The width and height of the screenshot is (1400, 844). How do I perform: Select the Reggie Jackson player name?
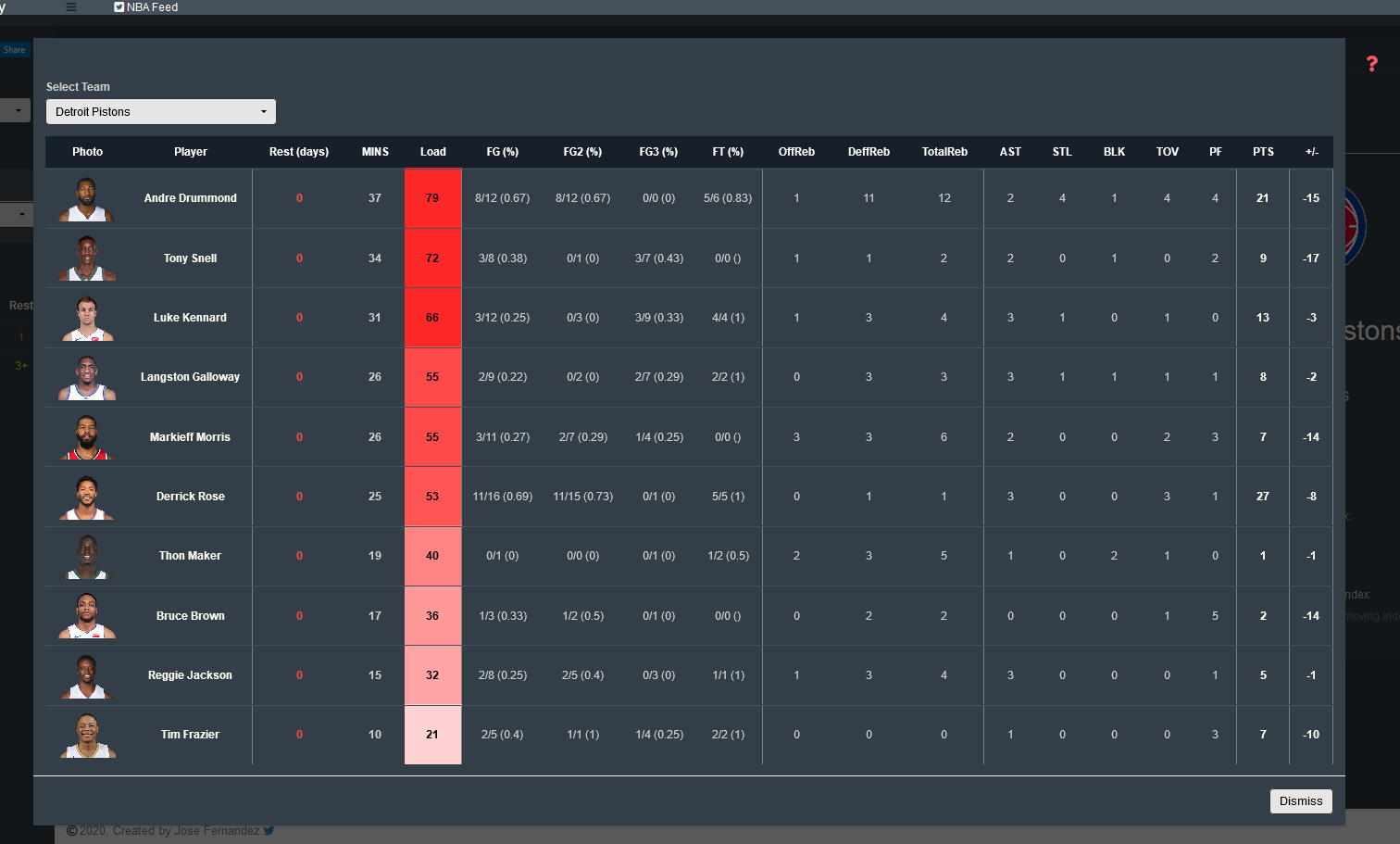(x=191, y=675)
